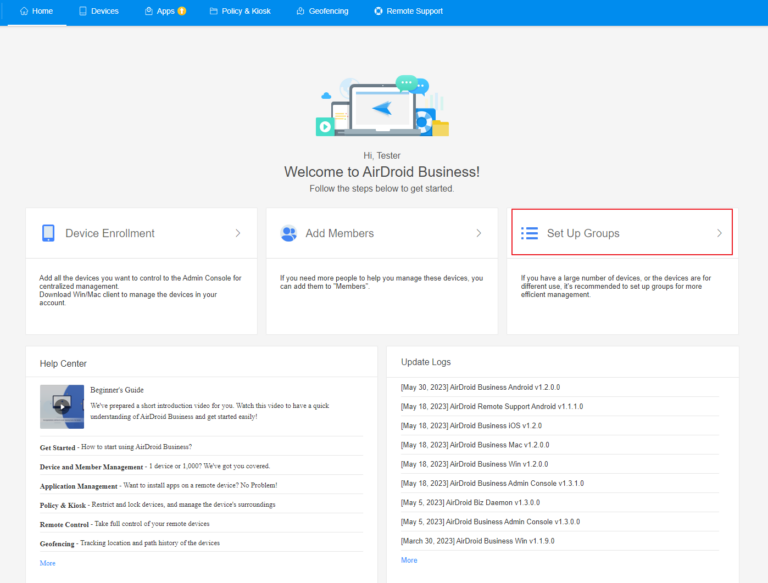
Task: Click the orange Apps update badge
Action: click(182, 11)
